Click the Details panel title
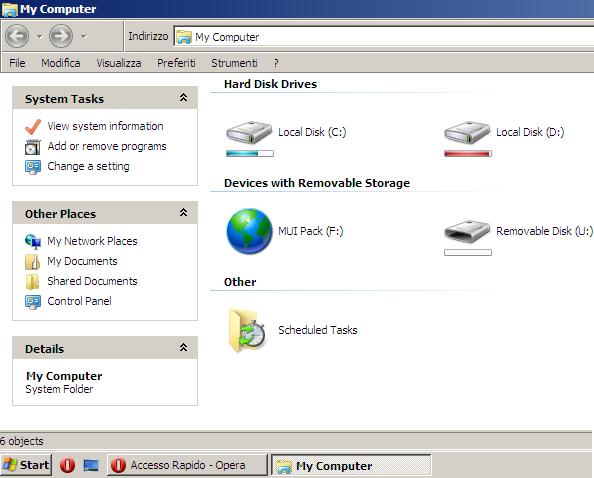 [x=44, y=348]
